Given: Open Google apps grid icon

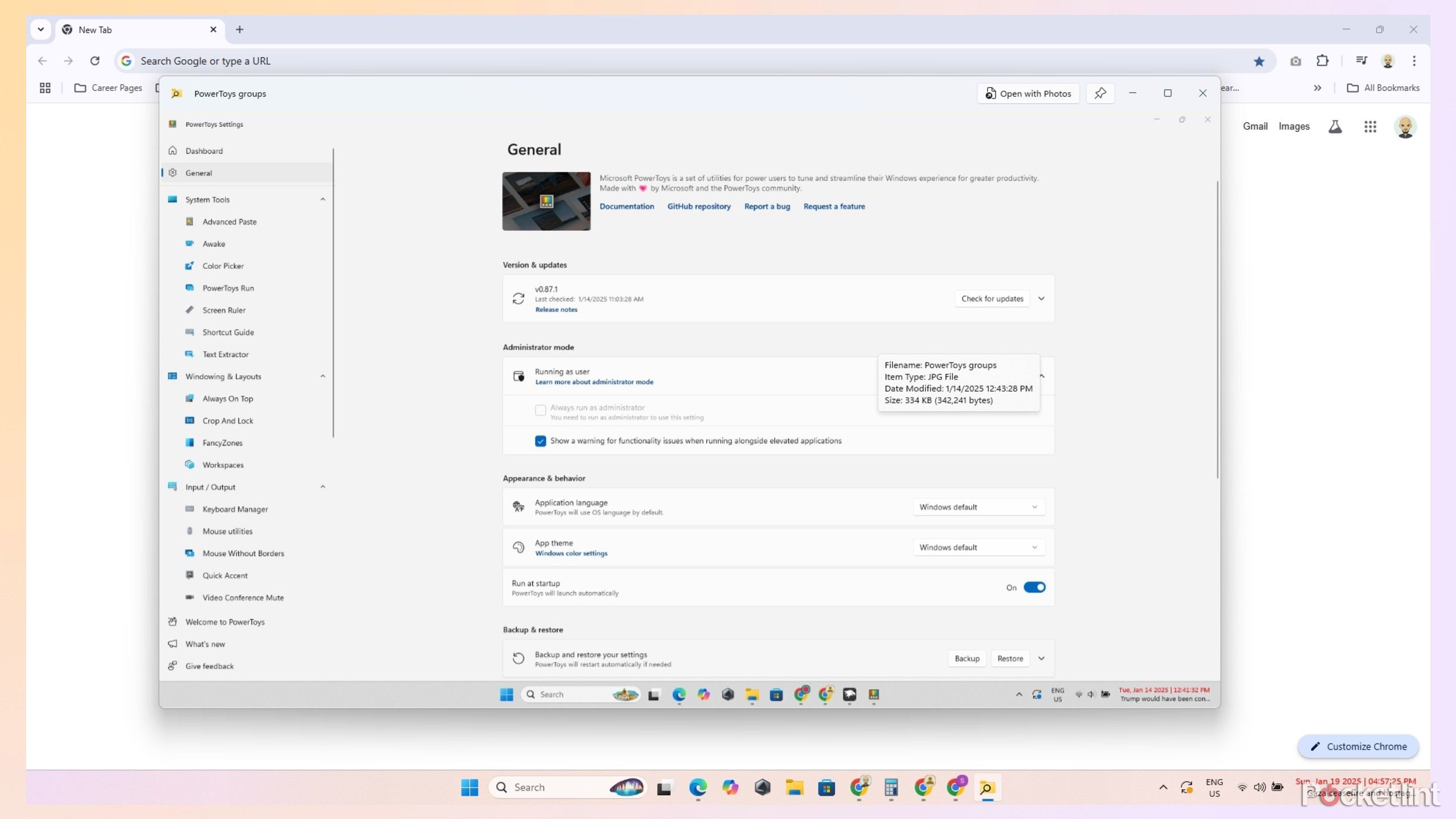Looking at the screenshot, I should click(x=1370, y=127).
